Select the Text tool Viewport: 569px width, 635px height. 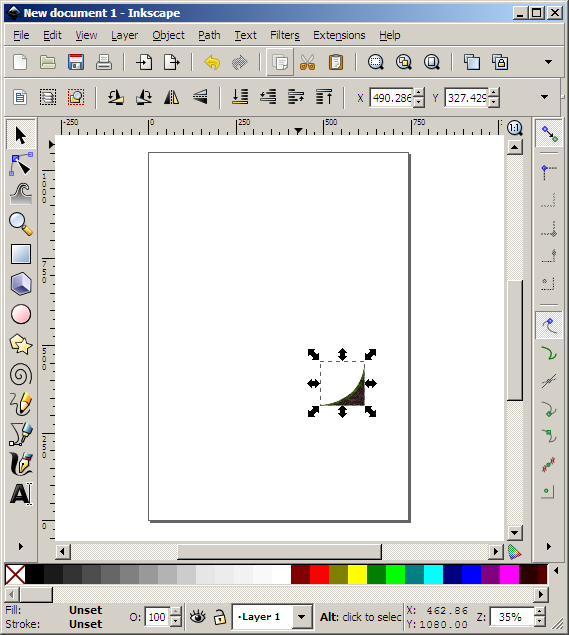[x=21, y=494]
